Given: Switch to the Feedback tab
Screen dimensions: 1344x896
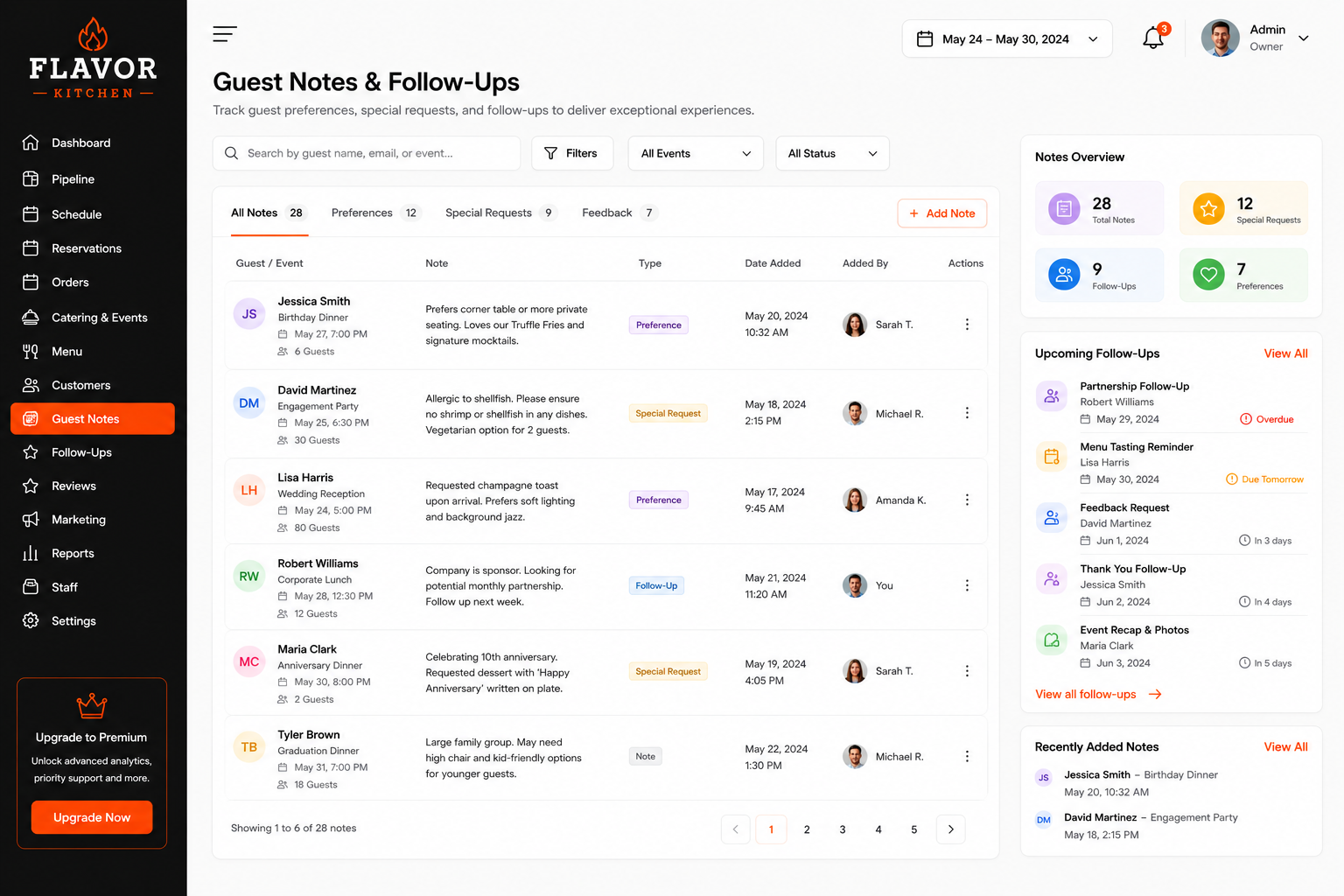Looking at the screenshot, I should point(619,213).
